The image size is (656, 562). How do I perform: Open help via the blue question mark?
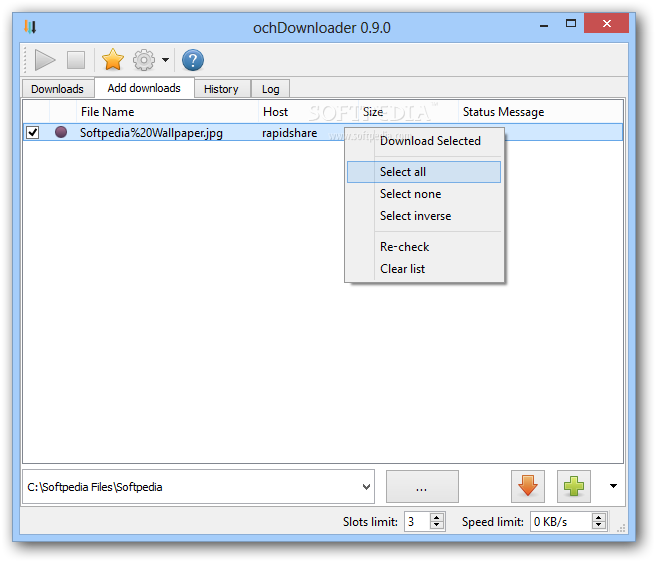(x=193, y=60)
